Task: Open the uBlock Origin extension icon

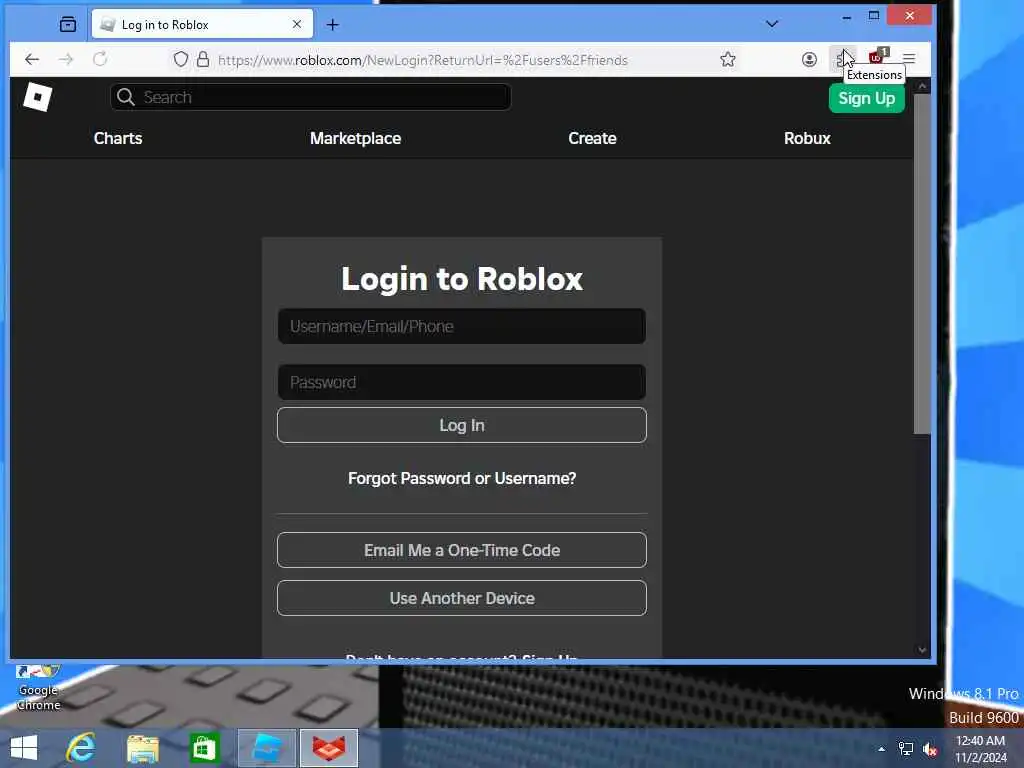Action: (x=877, y=57)
